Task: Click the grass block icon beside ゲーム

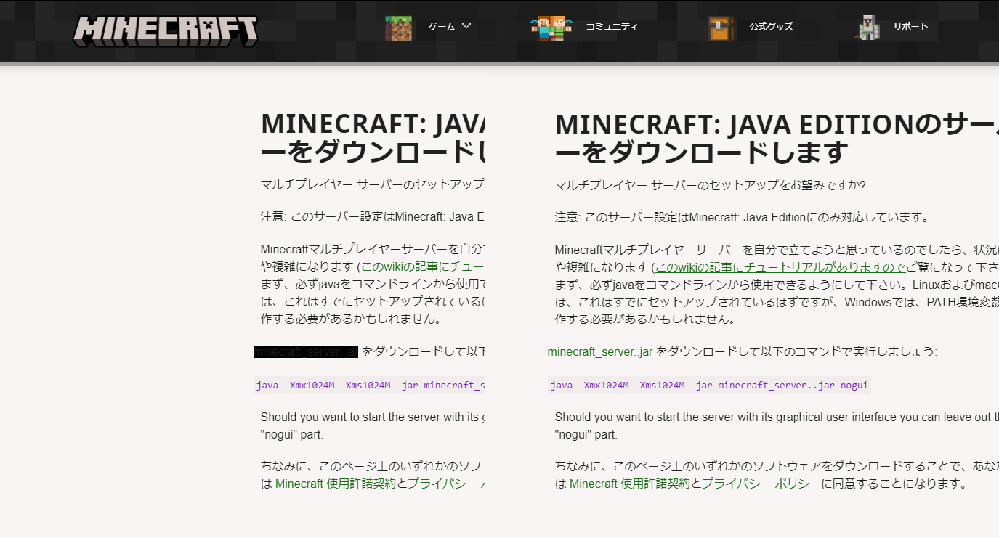Action: 398,27
